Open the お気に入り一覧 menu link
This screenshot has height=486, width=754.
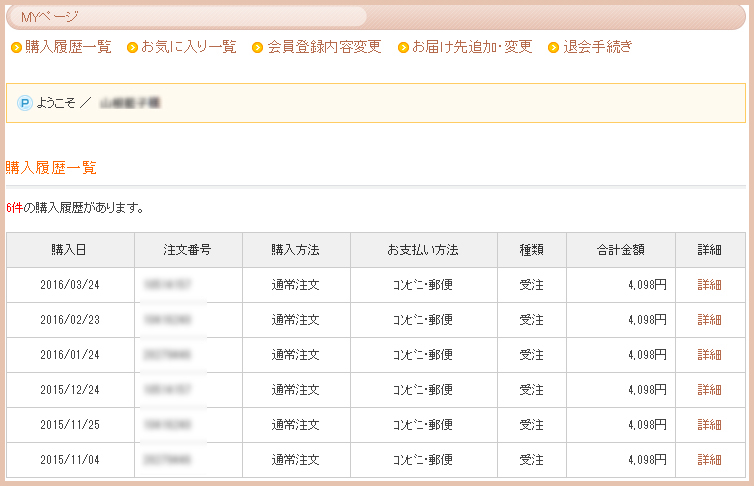pyautogui.click(x=189, y=47)
